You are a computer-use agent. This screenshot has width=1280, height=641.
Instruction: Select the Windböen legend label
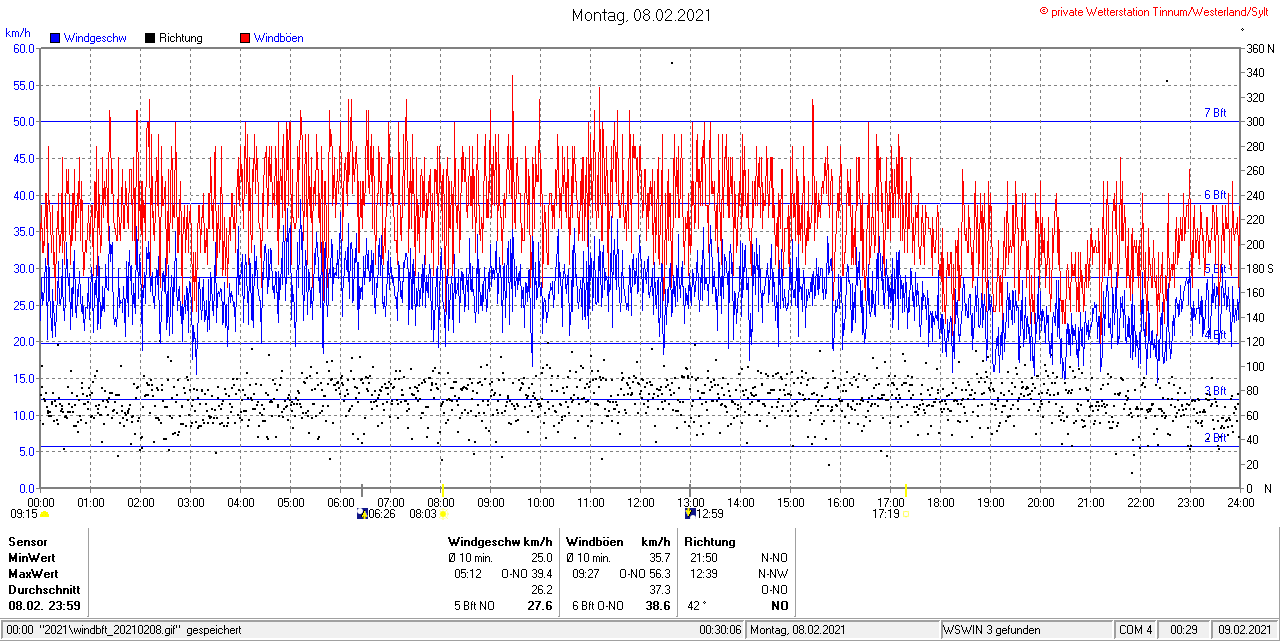coord(278,38)
